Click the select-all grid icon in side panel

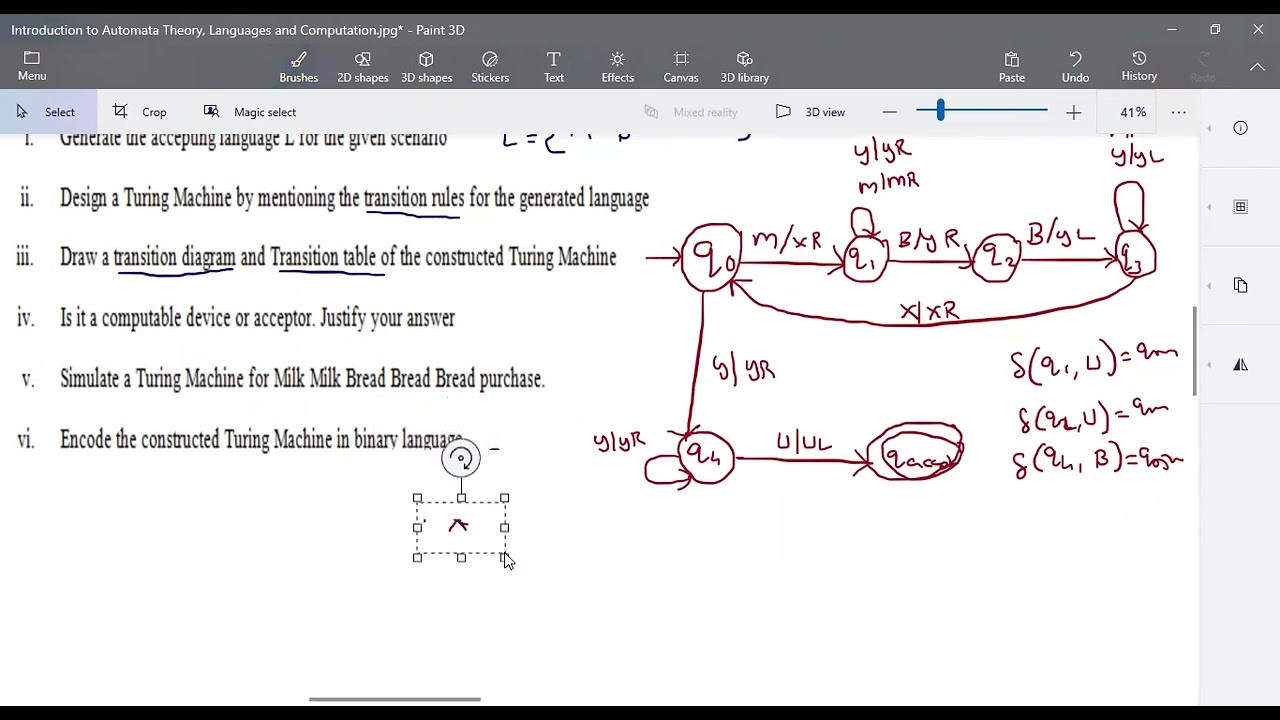pos(1240,207)
